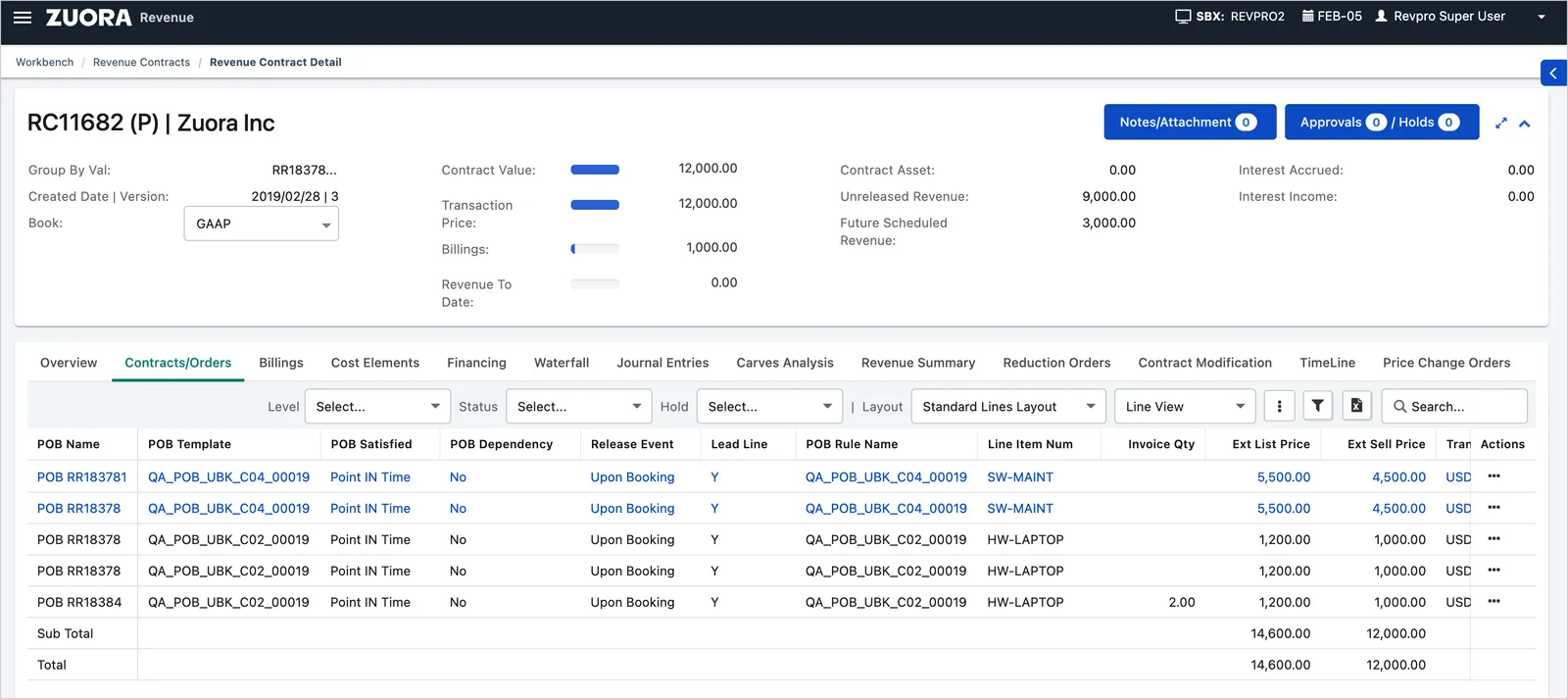Expand the Status select dropdown

(579, 406)
